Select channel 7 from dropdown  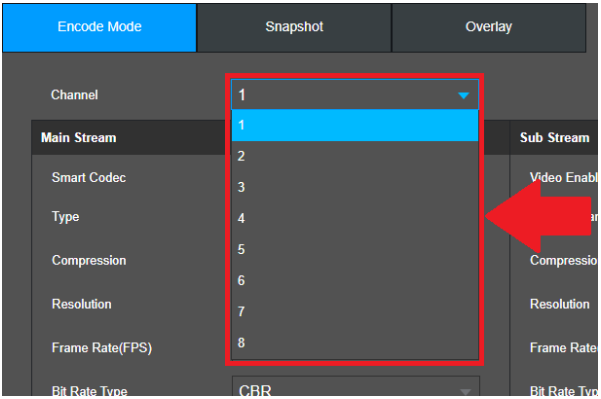355,312
